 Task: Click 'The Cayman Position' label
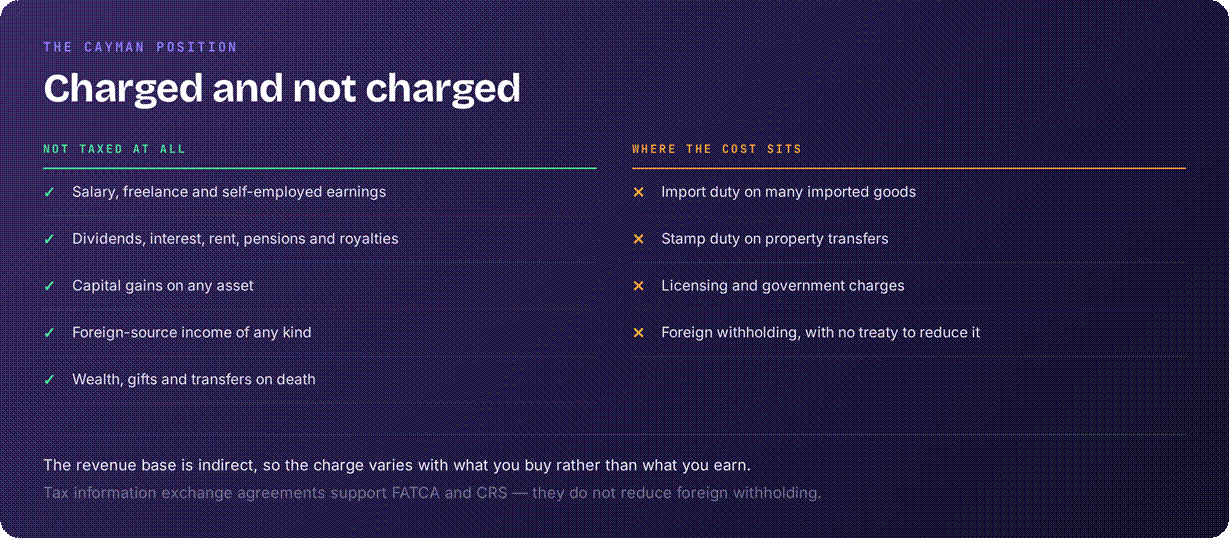click(x=140, y=47)
